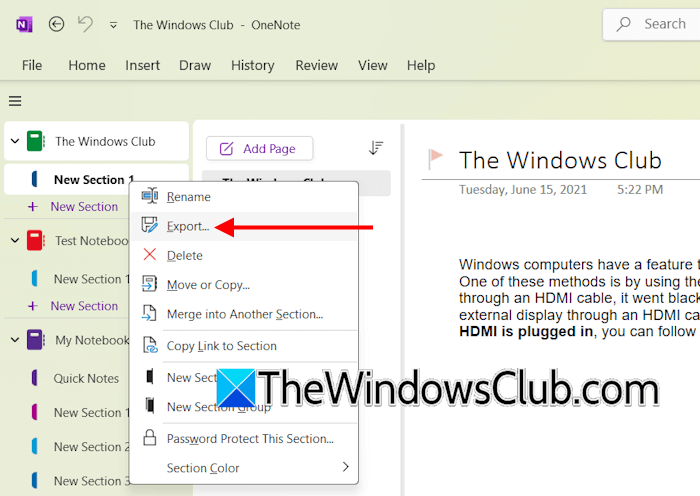Click the New Section icon in context menu

[x=150, y=376]
